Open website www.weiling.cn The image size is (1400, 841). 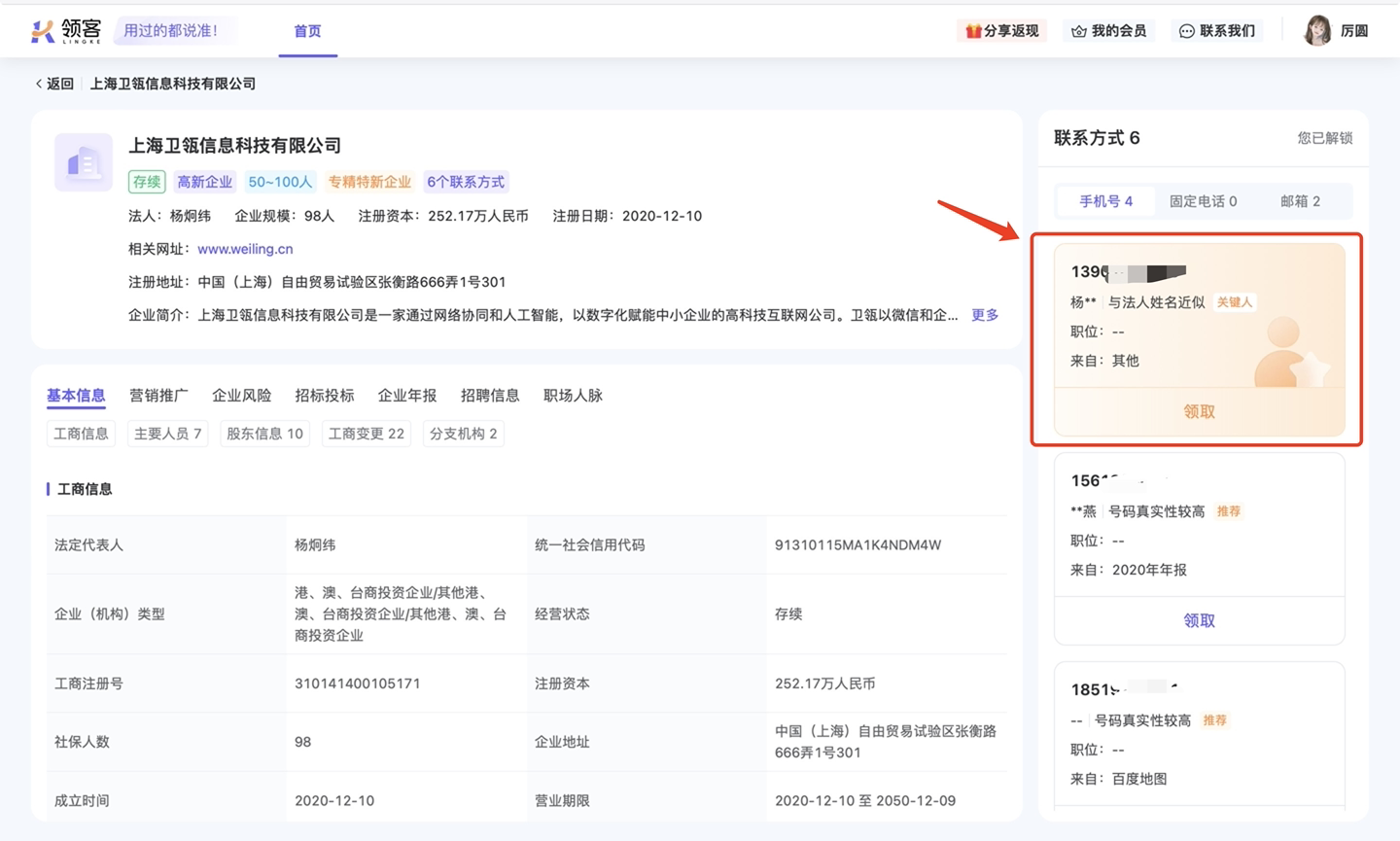tap(245, 249)
